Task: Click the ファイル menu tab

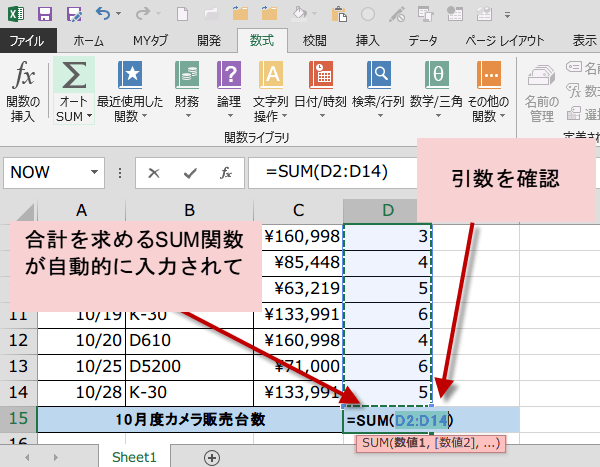Action: [26, 41]
